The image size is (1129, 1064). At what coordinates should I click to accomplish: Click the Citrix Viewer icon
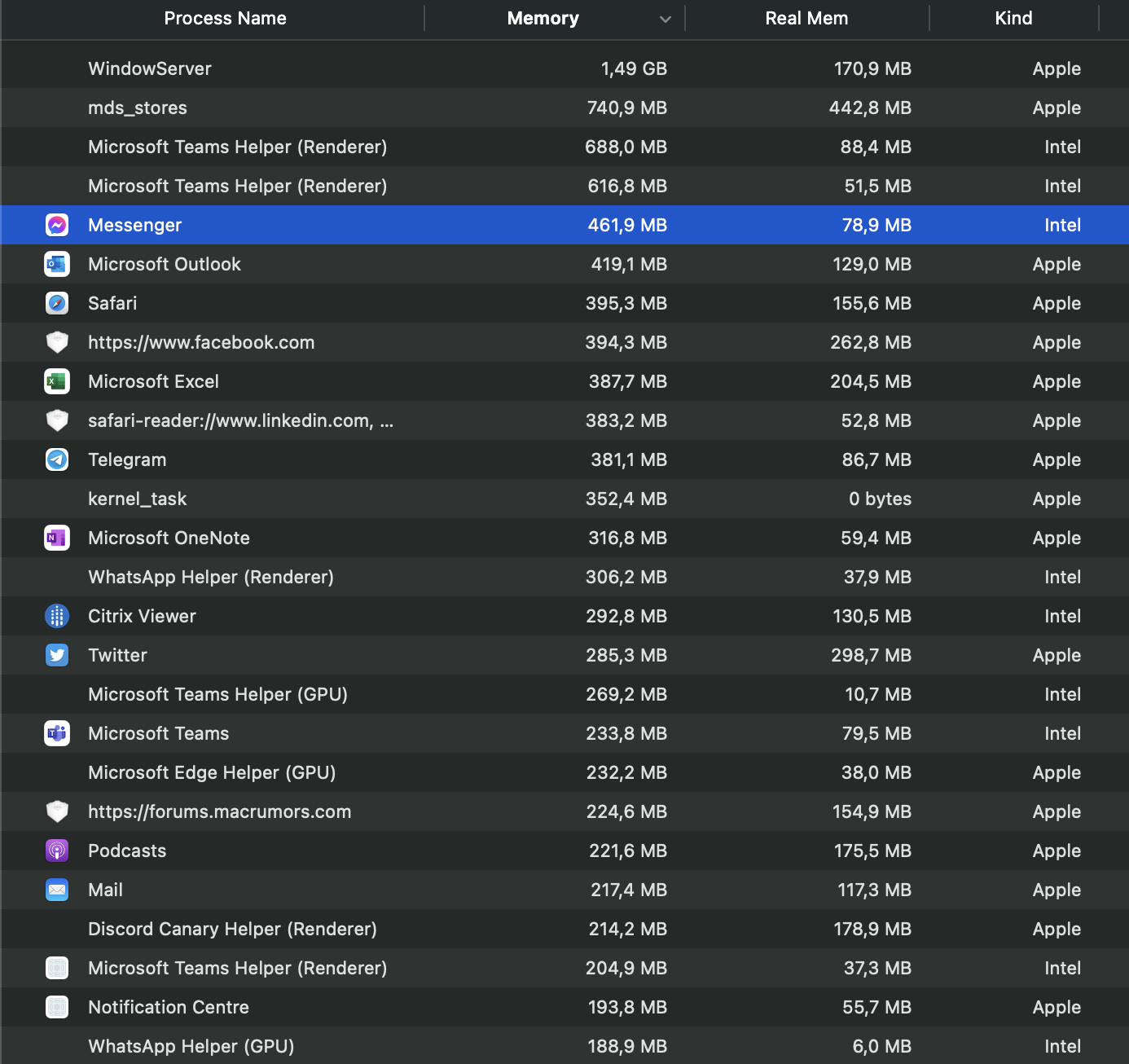click(57, 616)
